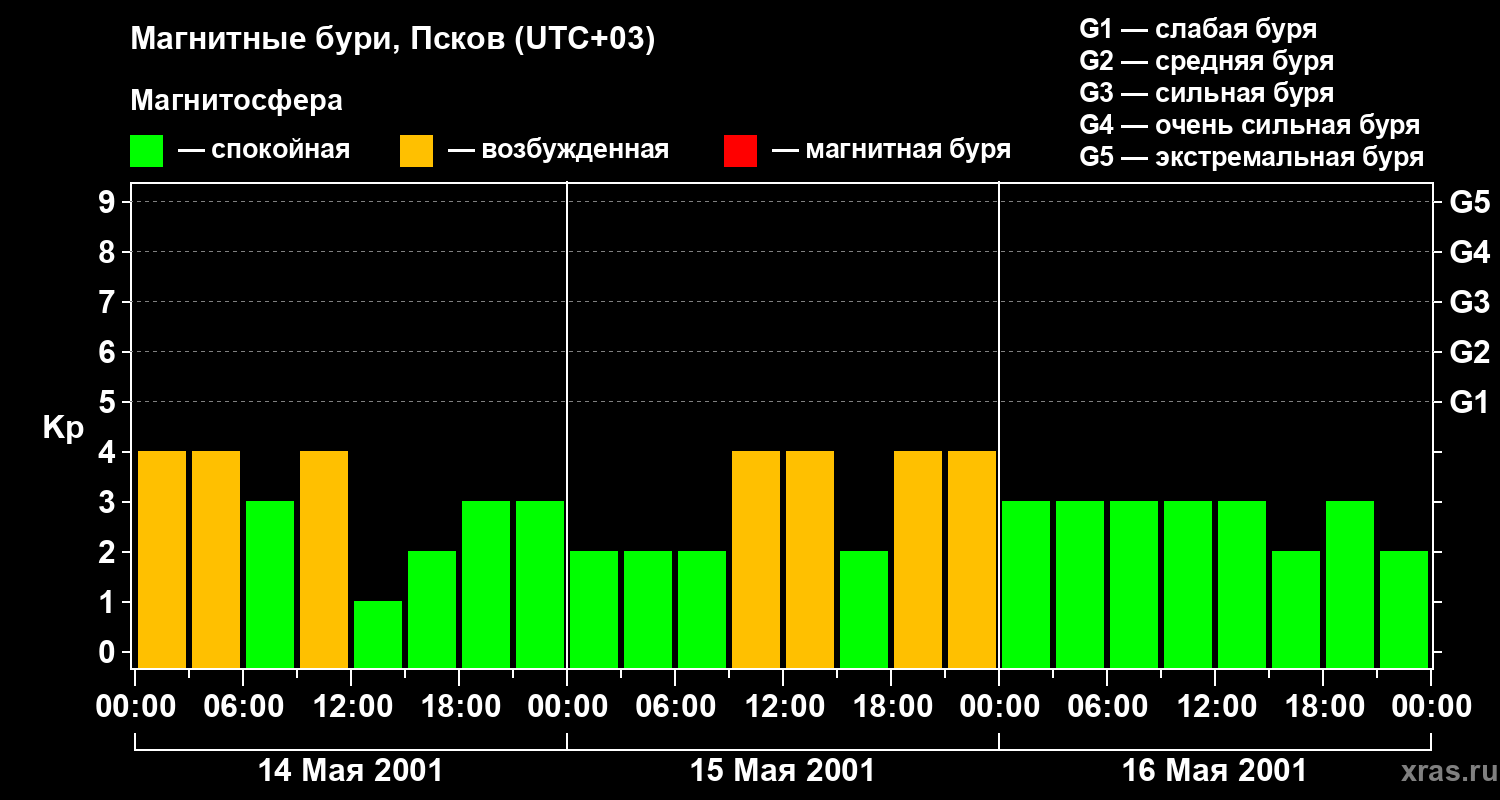Click the last green bar on 16 May

(1404, 609)
